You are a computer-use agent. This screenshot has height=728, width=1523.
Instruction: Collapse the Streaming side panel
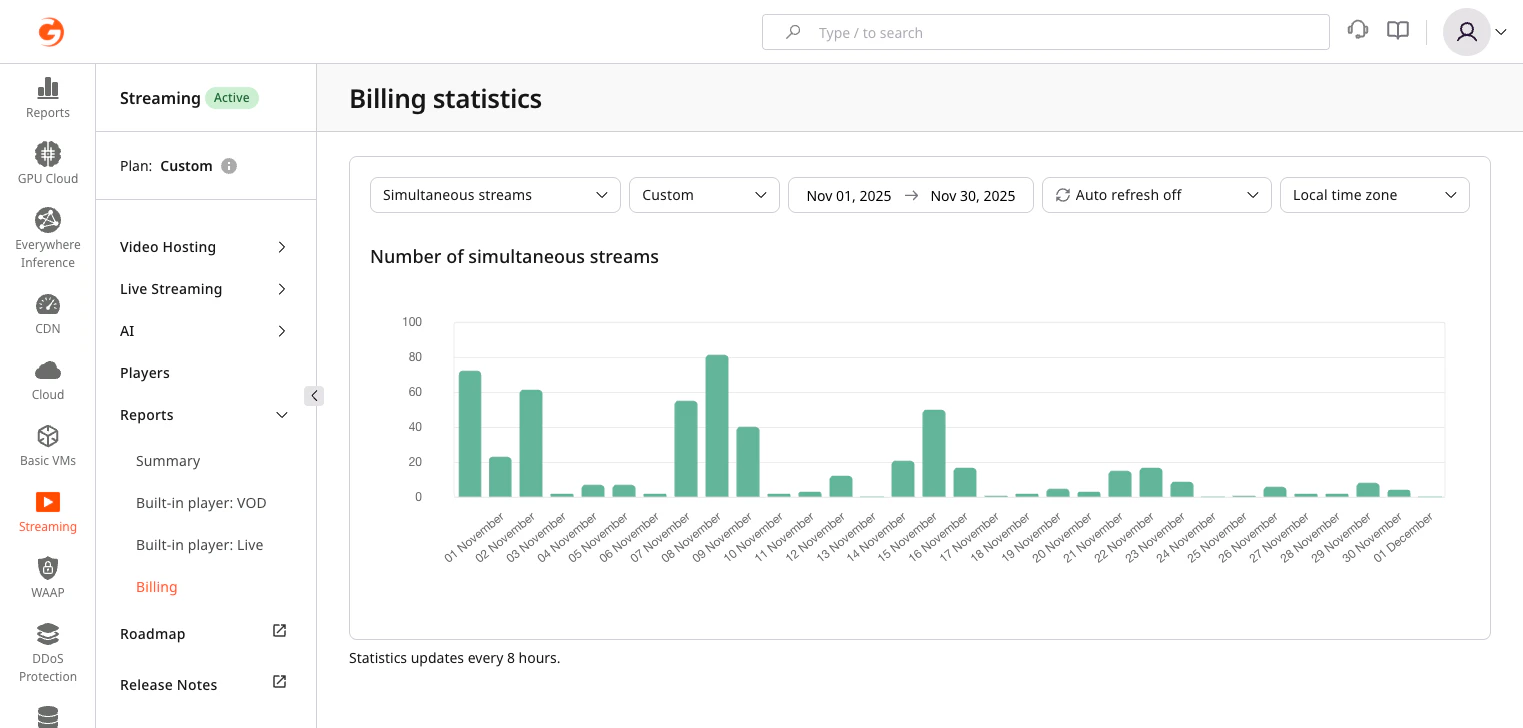pyautogui.click(x=314, y=396)
